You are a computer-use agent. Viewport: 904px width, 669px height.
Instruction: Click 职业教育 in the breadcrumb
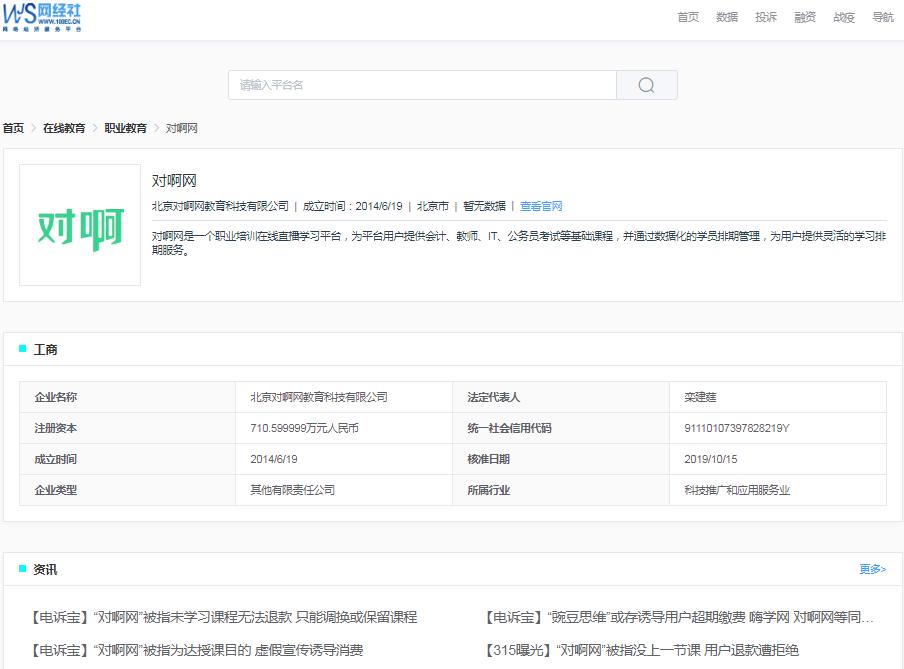[124, 127]
